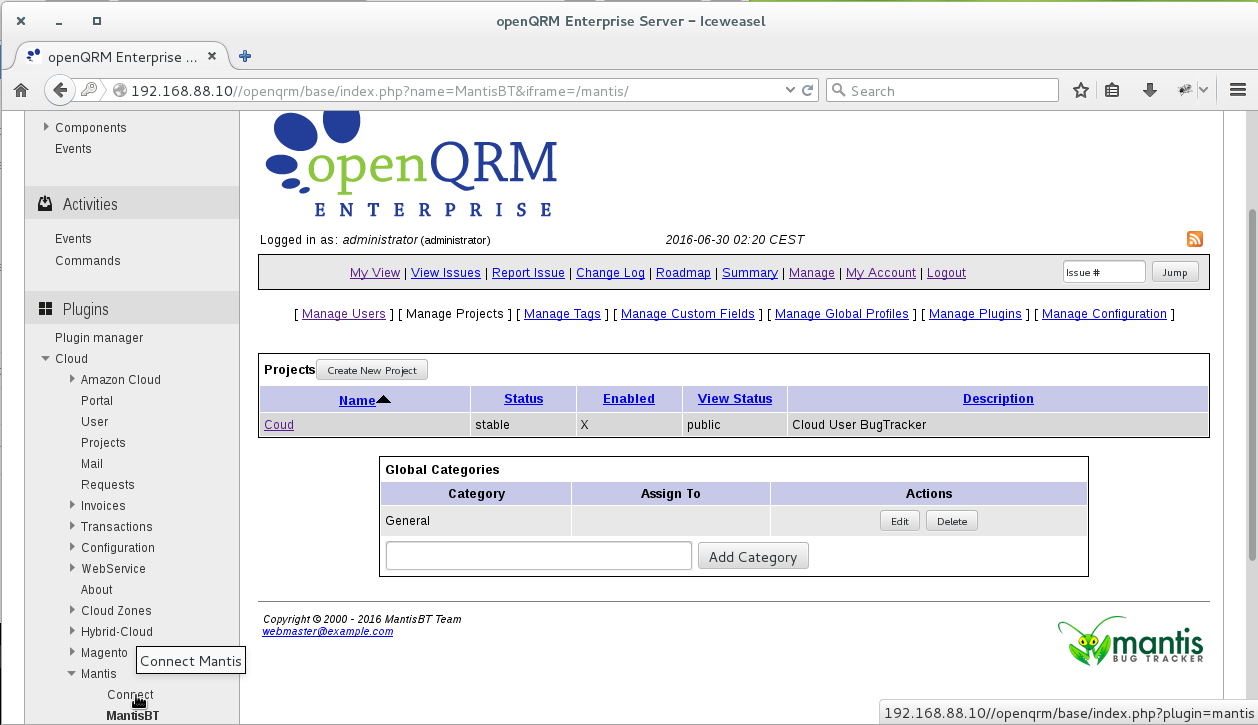Switch to the Manage Users section

344,314
